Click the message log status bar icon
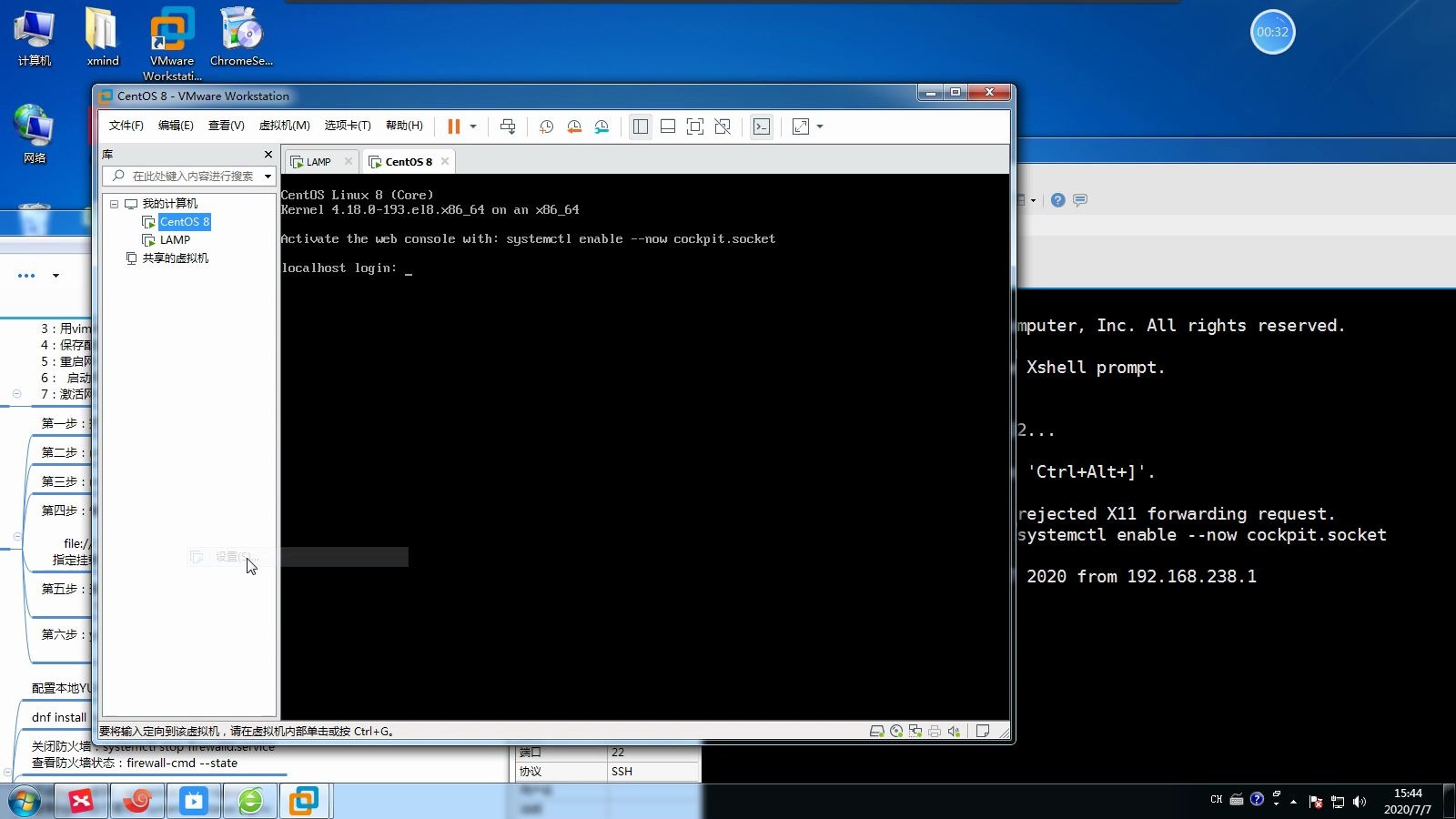Viewport: 1456px width, 819px height. point(983,731)
